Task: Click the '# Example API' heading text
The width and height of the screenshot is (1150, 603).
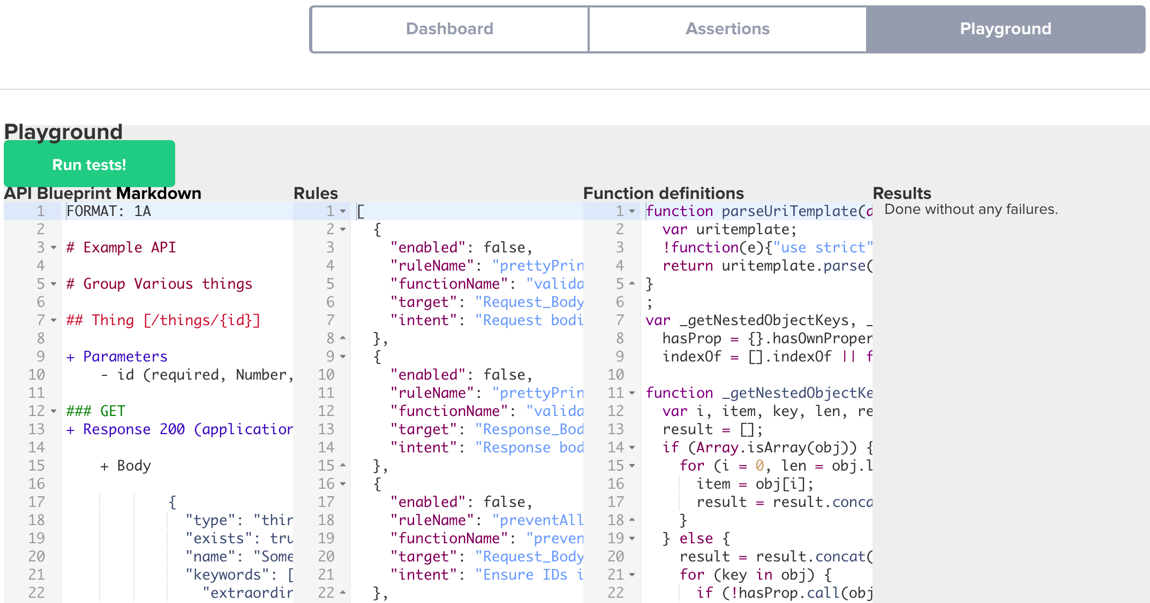Action: coord(121,247)
